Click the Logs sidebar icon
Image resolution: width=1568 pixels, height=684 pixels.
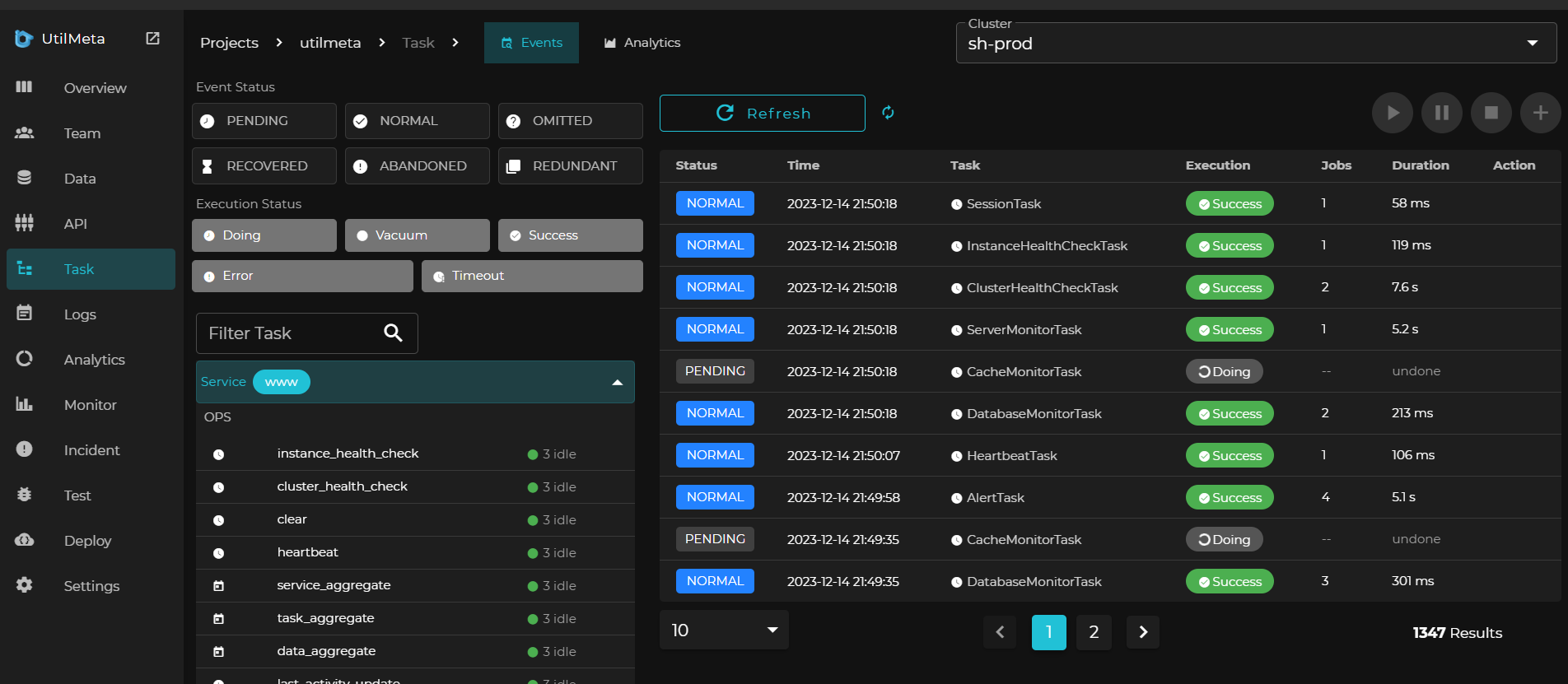[x=24, y=313]
